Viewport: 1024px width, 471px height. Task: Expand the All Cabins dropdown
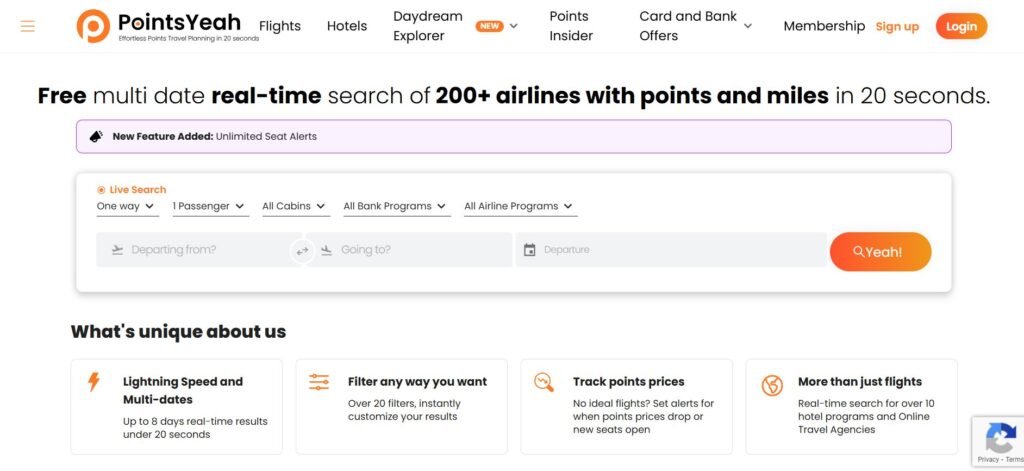coord(293,206)
